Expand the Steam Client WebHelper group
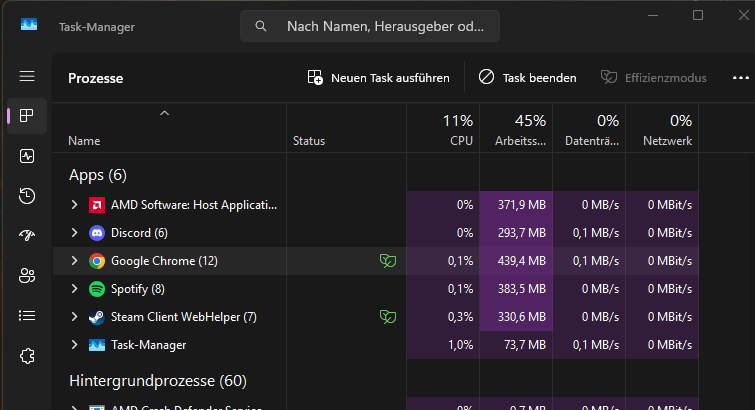Viewport: 755px width, 410px height. (74, 317)
